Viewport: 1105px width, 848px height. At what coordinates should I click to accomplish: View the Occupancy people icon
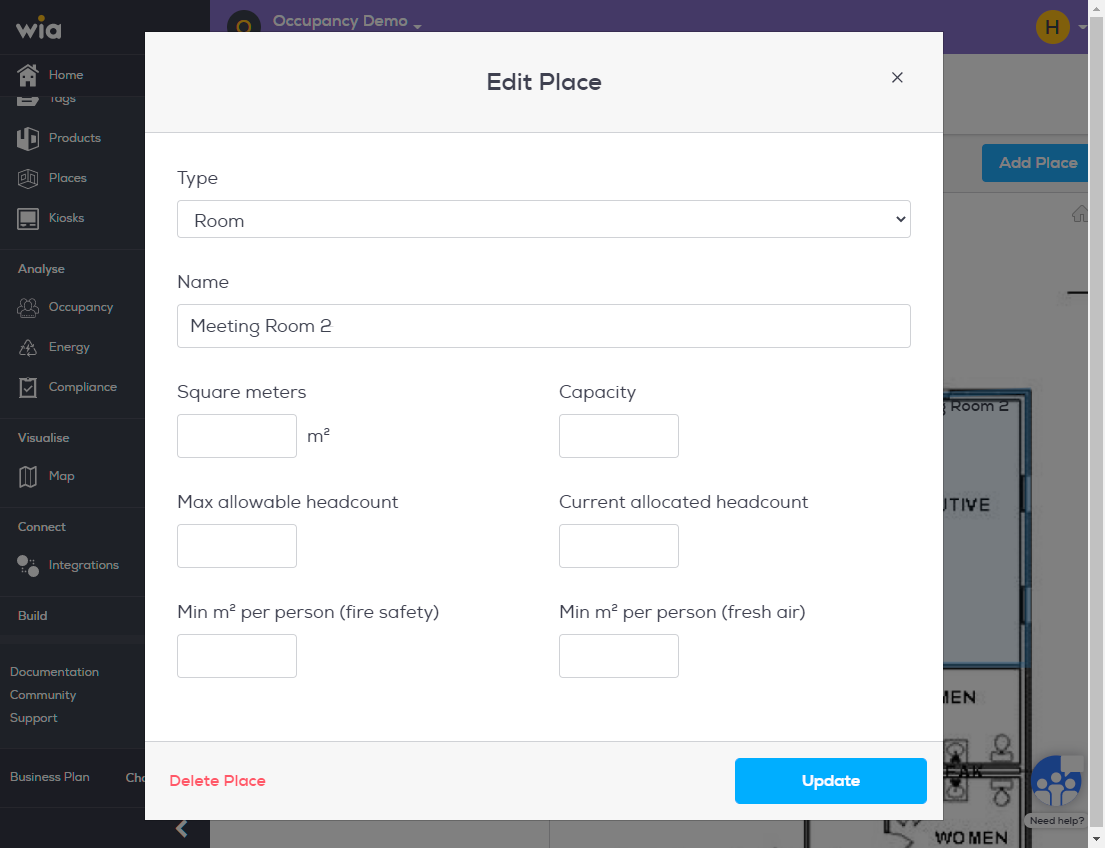coord(27,307)
